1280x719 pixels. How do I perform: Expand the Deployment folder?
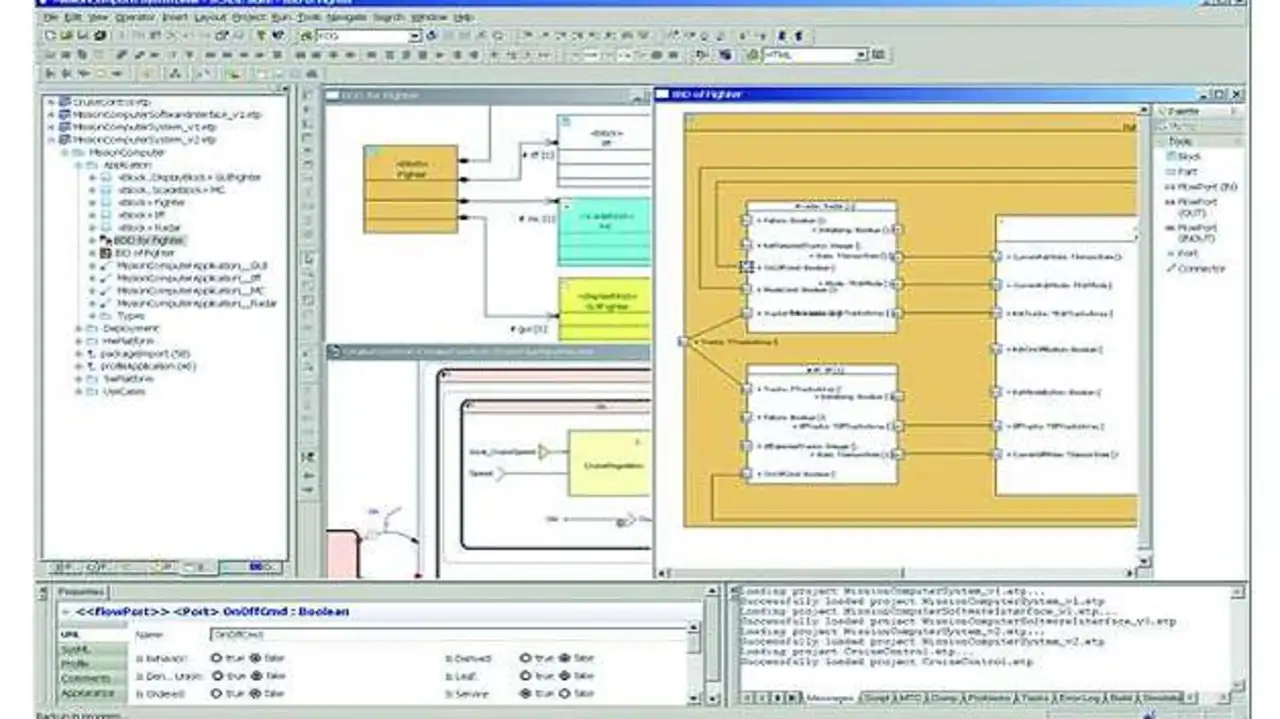click(78, 328)
